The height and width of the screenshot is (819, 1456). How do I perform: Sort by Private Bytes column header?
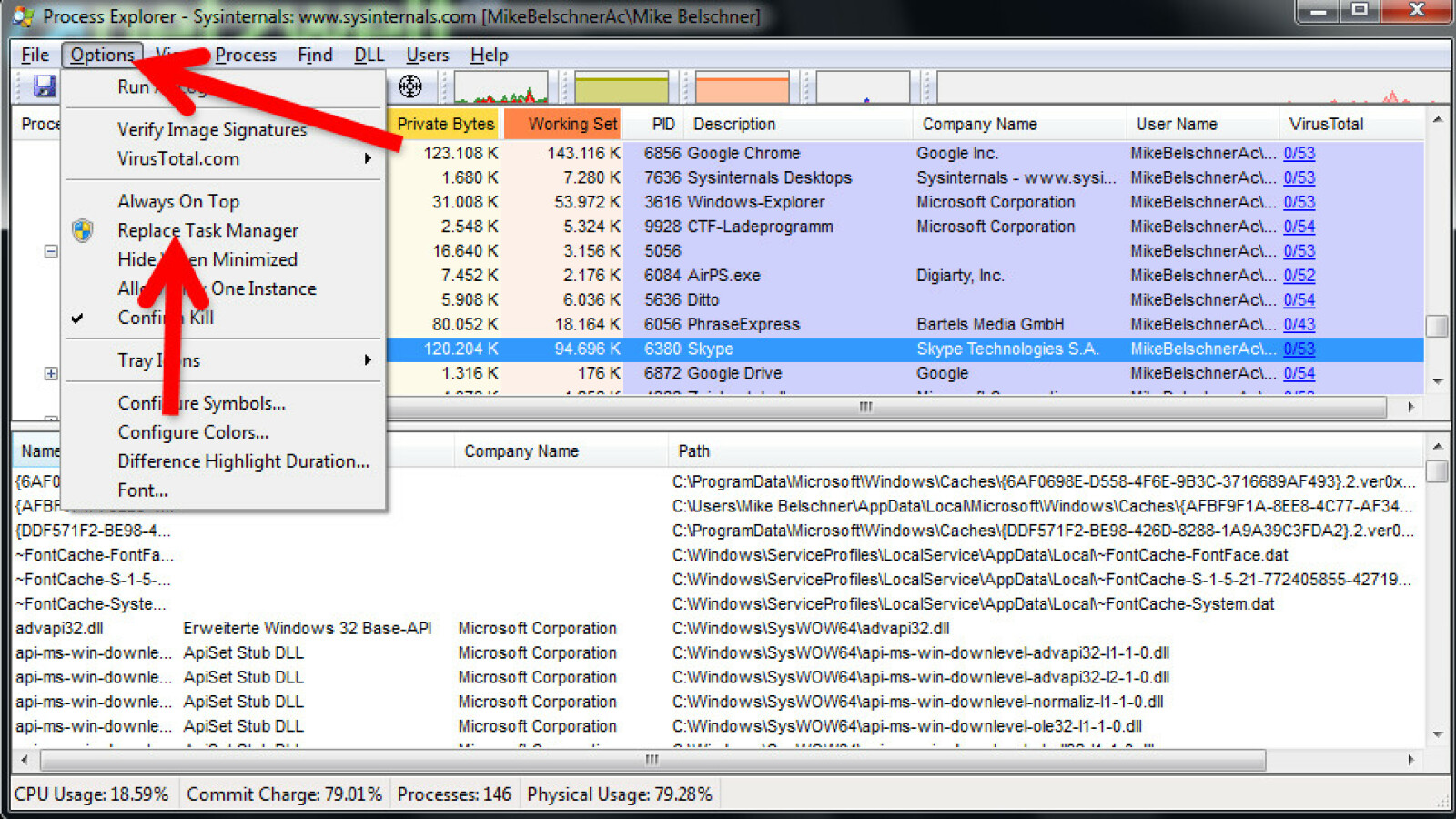click(x=444, y=124)
